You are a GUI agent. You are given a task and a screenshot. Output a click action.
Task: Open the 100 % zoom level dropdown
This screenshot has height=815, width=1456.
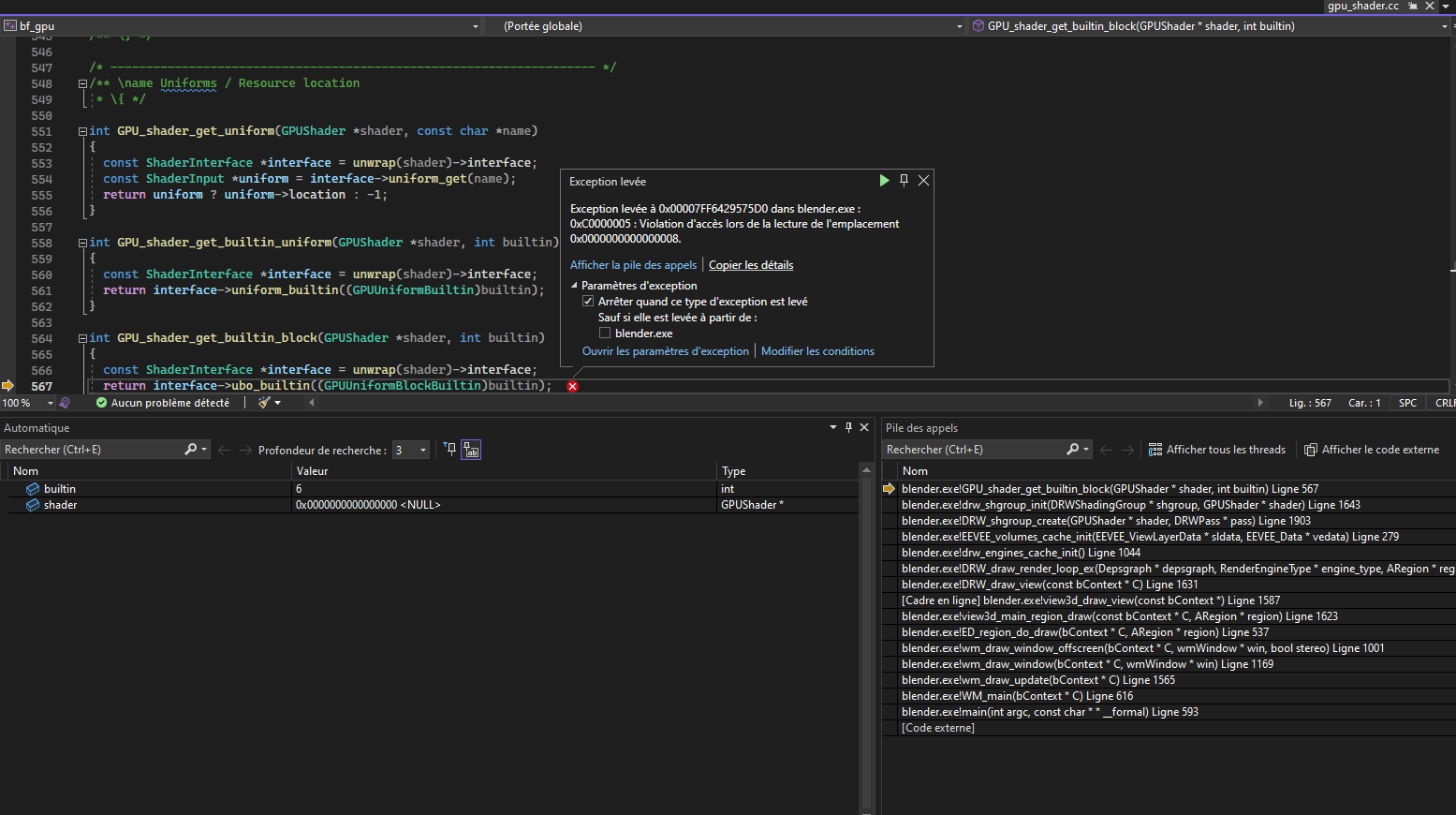(51, 403)
